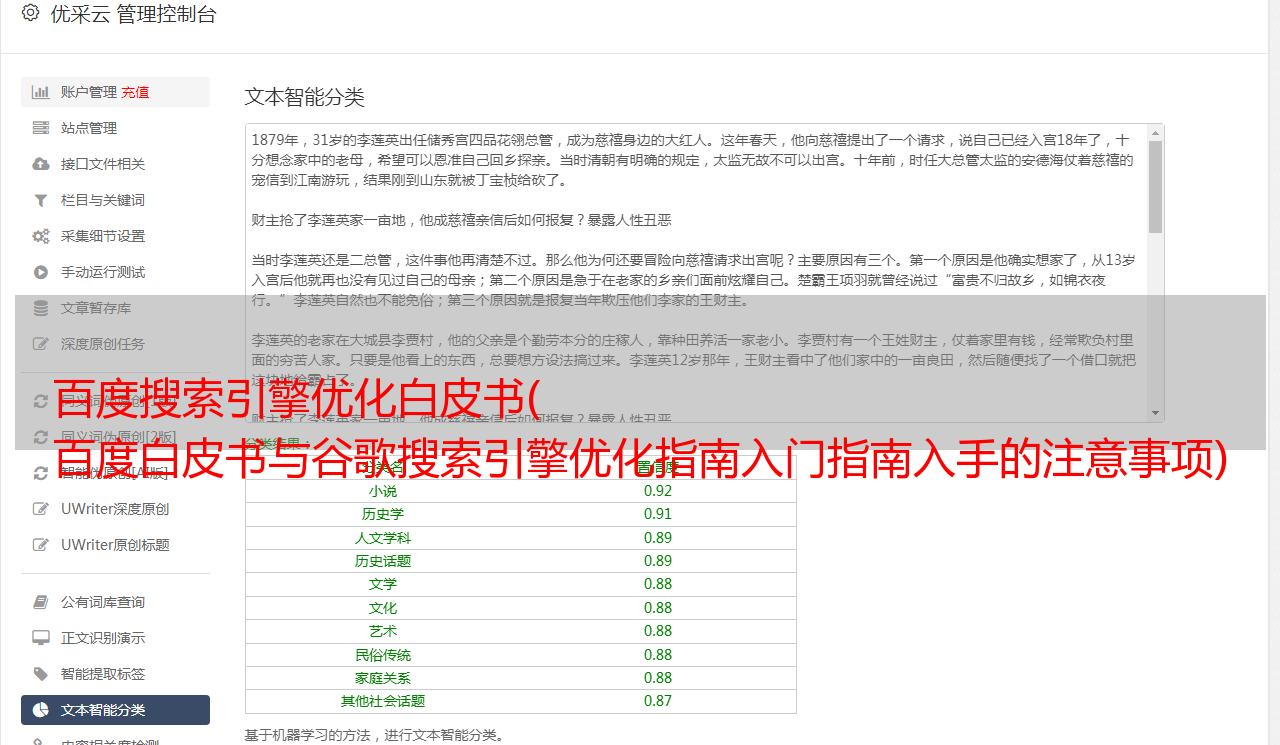Select the 历史学 category cell
Screen dimensions: 1280x745
383,514
